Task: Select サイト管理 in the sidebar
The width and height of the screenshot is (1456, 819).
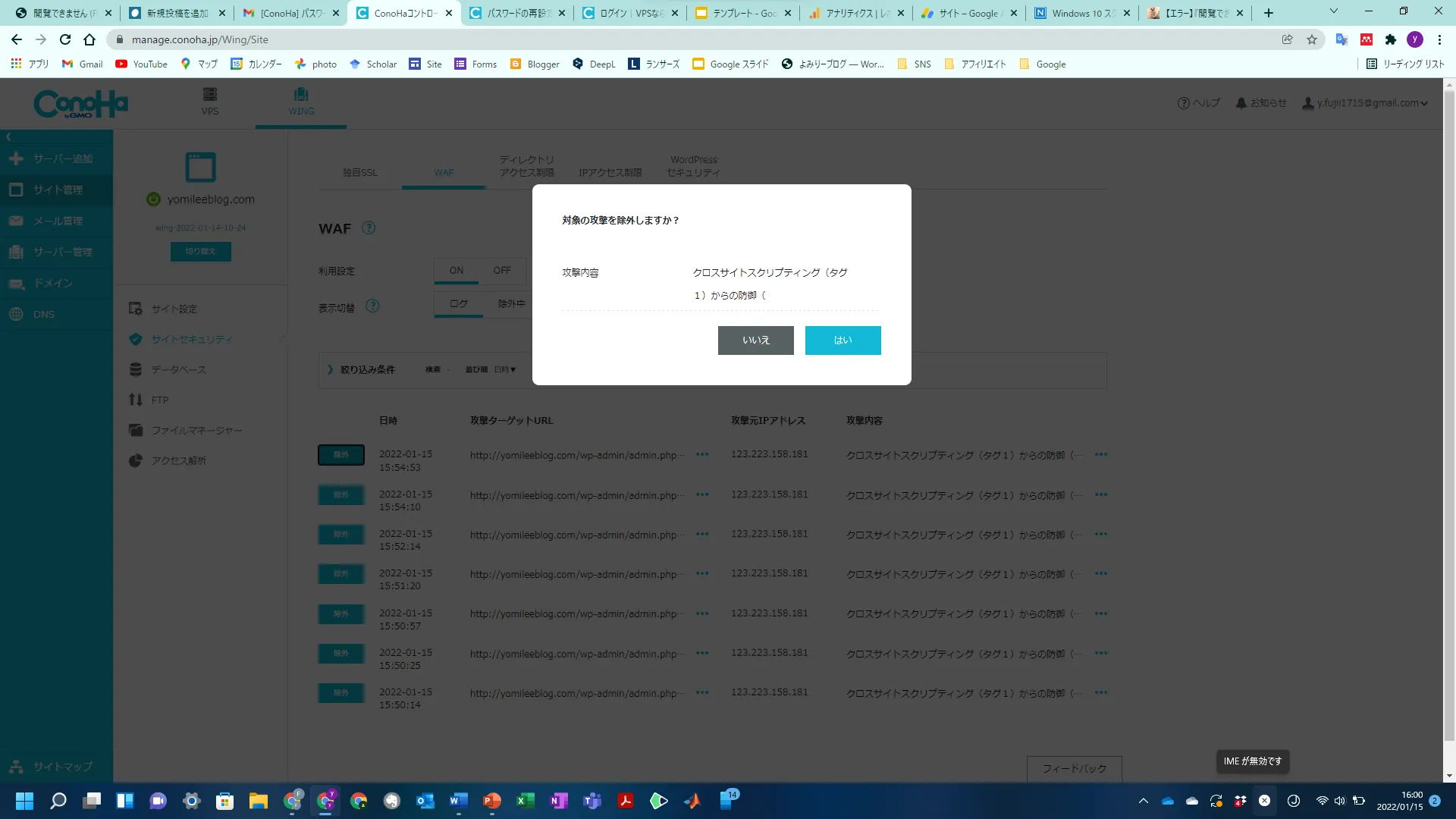Action: coord(56,190)
